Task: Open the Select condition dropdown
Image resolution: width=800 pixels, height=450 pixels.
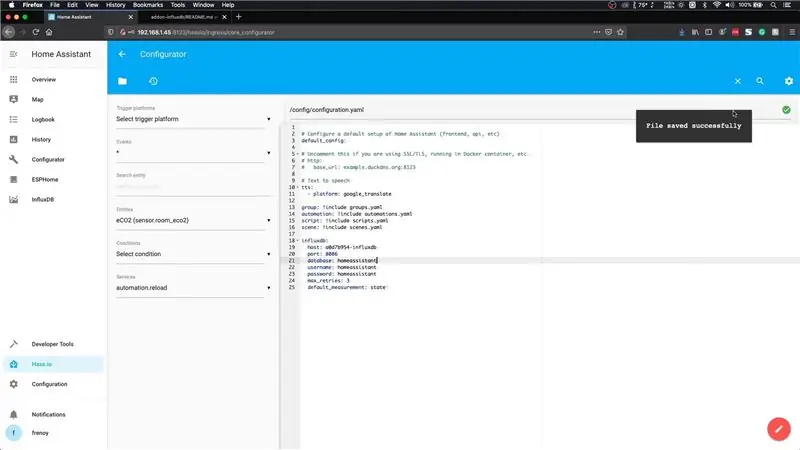Action: click(193, 254)
